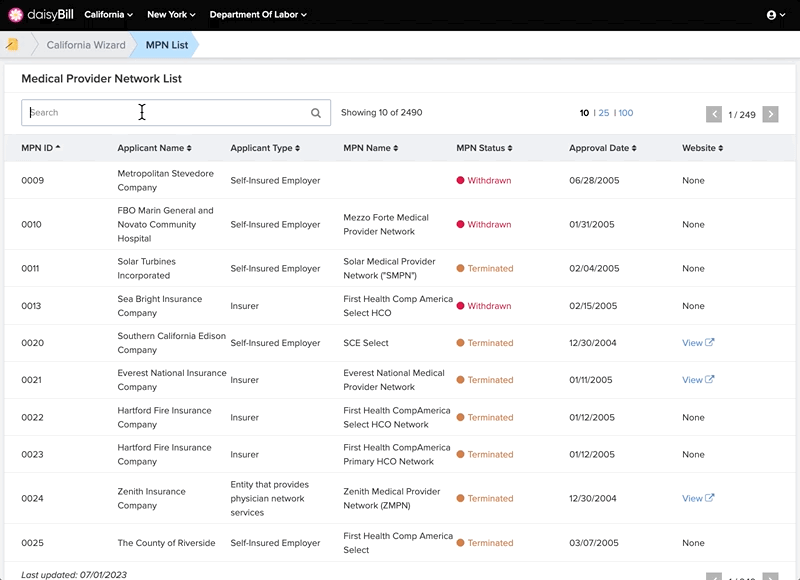Click Everest National Insurance Company applicant
Image resolution: width=800 pixels, height=580 pixels.
[x=172, y=380]
